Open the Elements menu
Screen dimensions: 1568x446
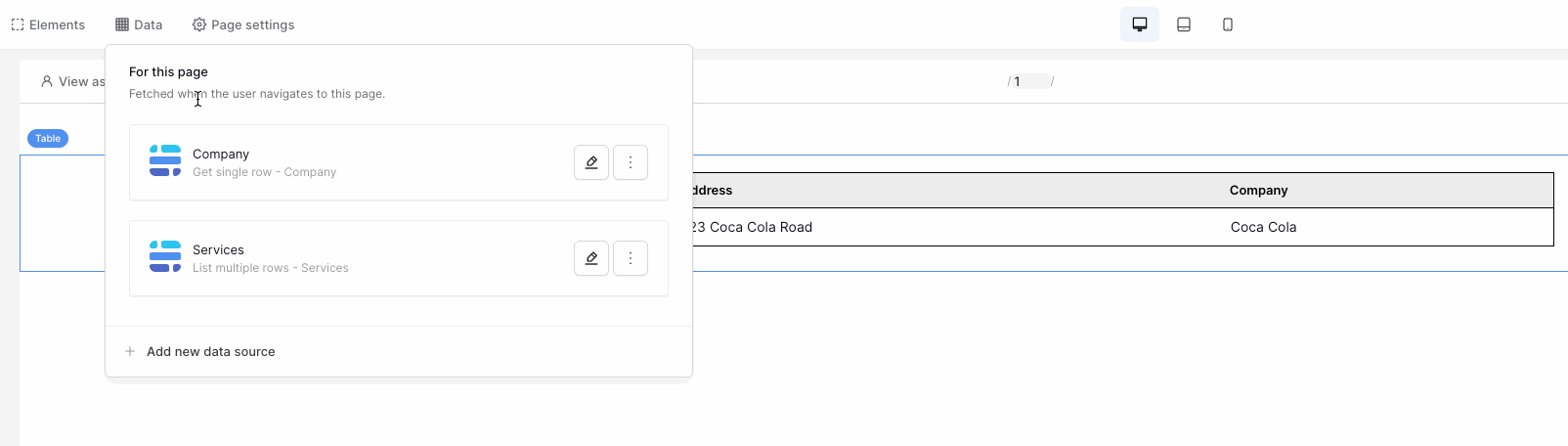coord(48,24)
